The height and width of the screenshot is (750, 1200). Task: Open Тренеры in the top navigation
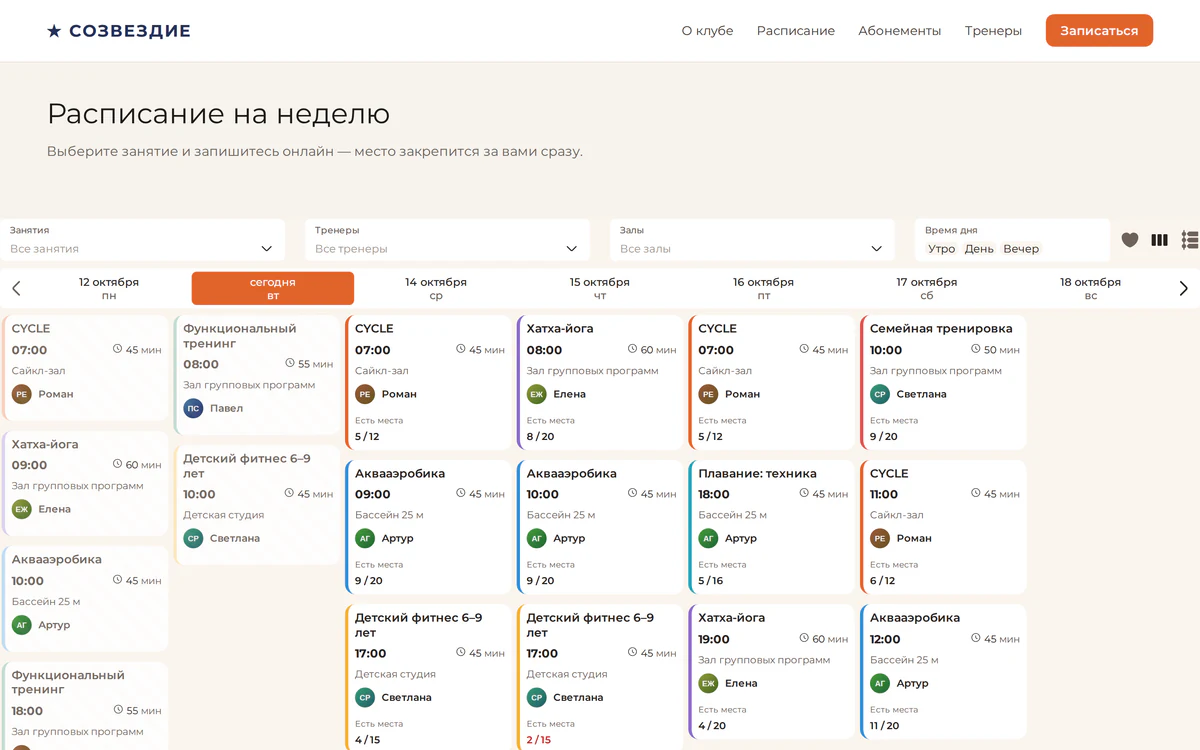click(993, 31)
